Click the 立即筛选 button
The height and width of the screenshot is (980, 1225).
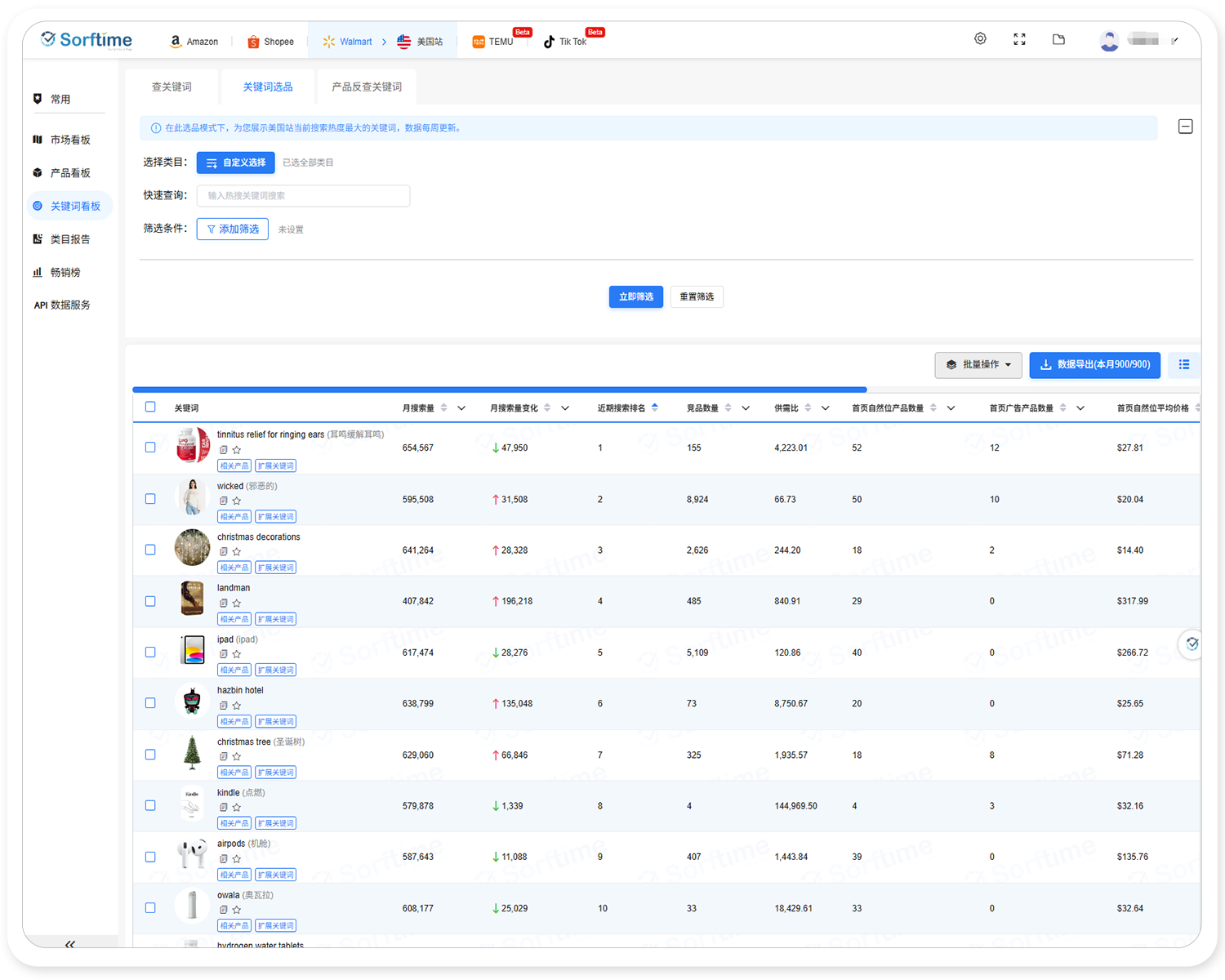click(635, 296)
